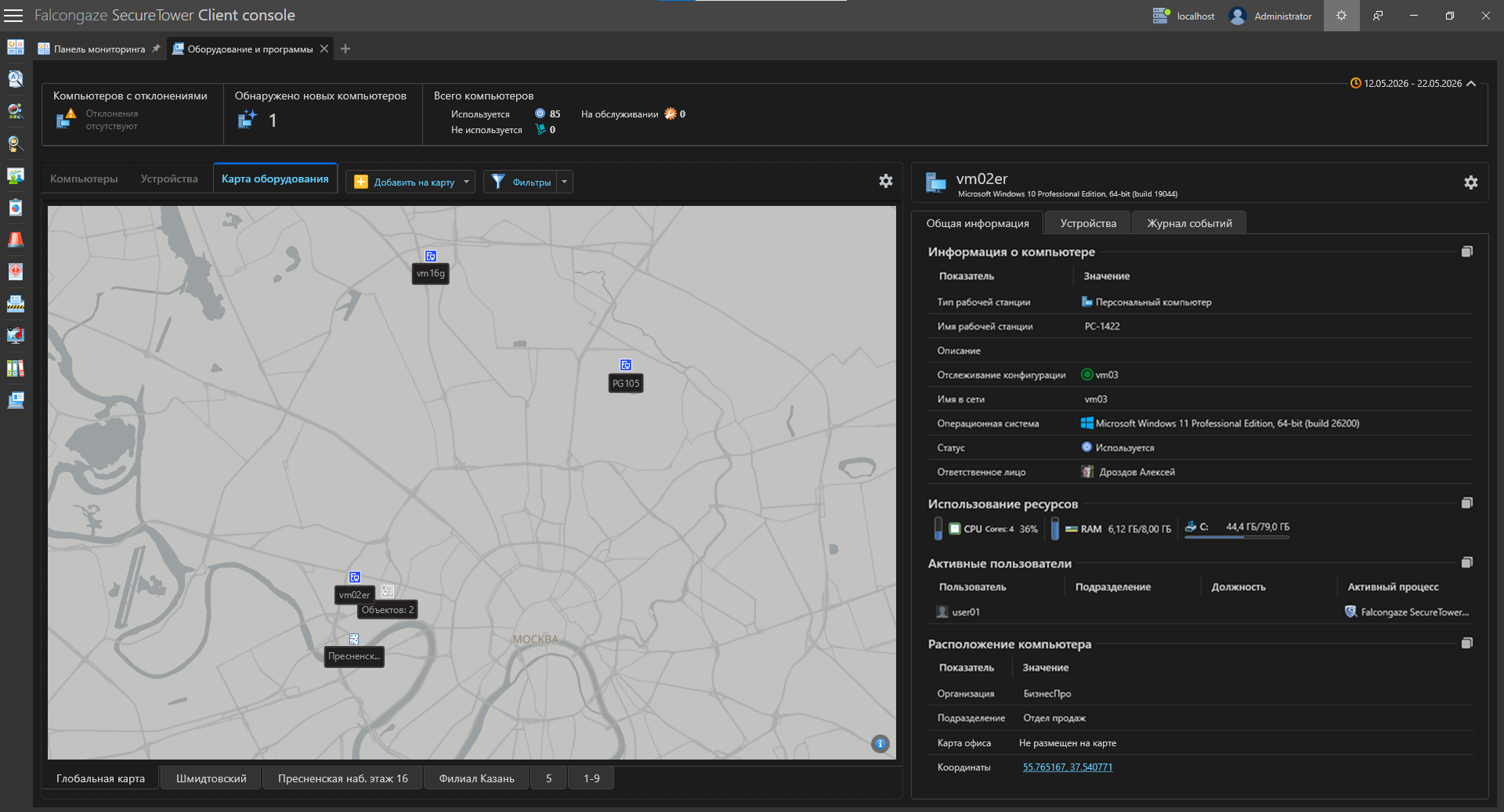Click the red siren alert sidebar icon
The width and height of the screenshot is (1504, 812).
pos(16,240)
